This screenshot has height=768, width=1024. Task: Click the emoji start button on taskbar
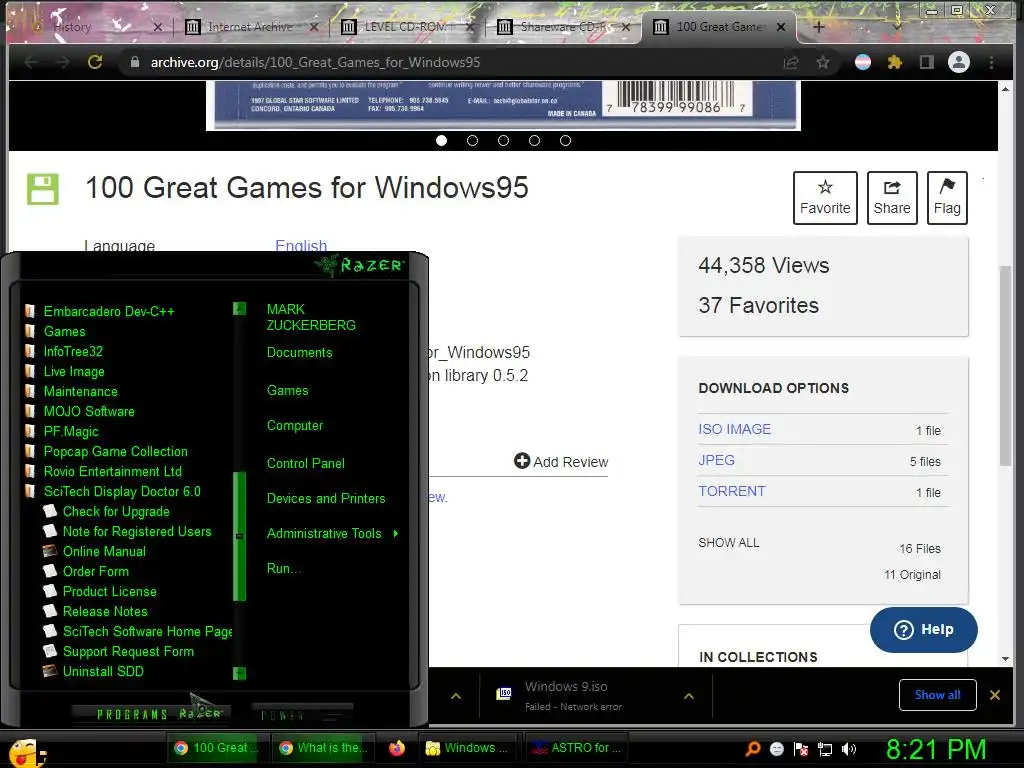coord(26,752)
